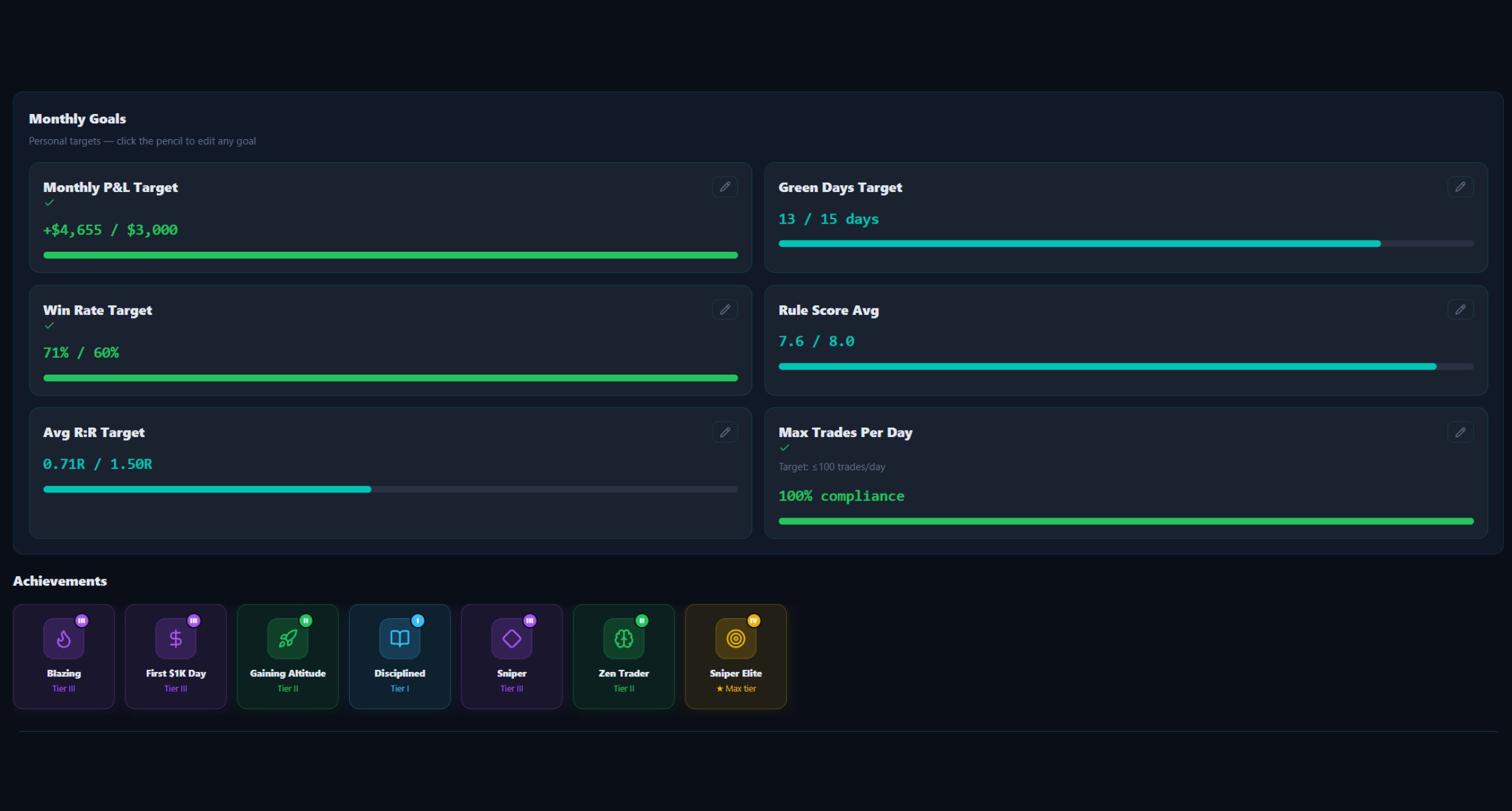Click the Target: ≤100 trades/day text
Image resolution: width=1512 pixels, height=811 pixels.
[x=832, y=467]
